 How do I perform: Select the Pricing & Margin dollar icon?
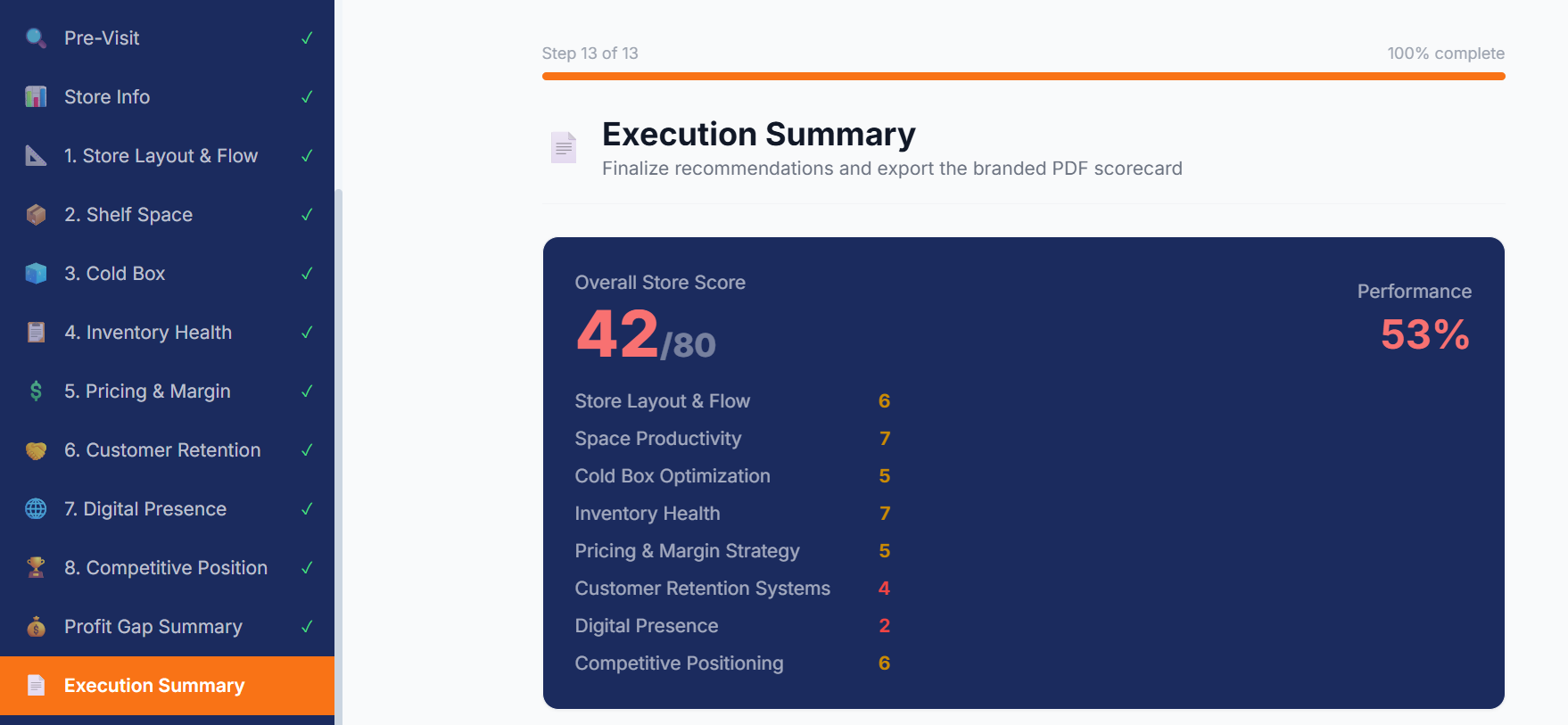(x=36, y=391)
